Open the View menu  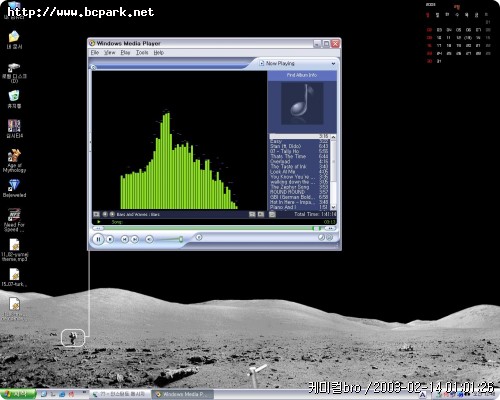(x=109, y=53)
